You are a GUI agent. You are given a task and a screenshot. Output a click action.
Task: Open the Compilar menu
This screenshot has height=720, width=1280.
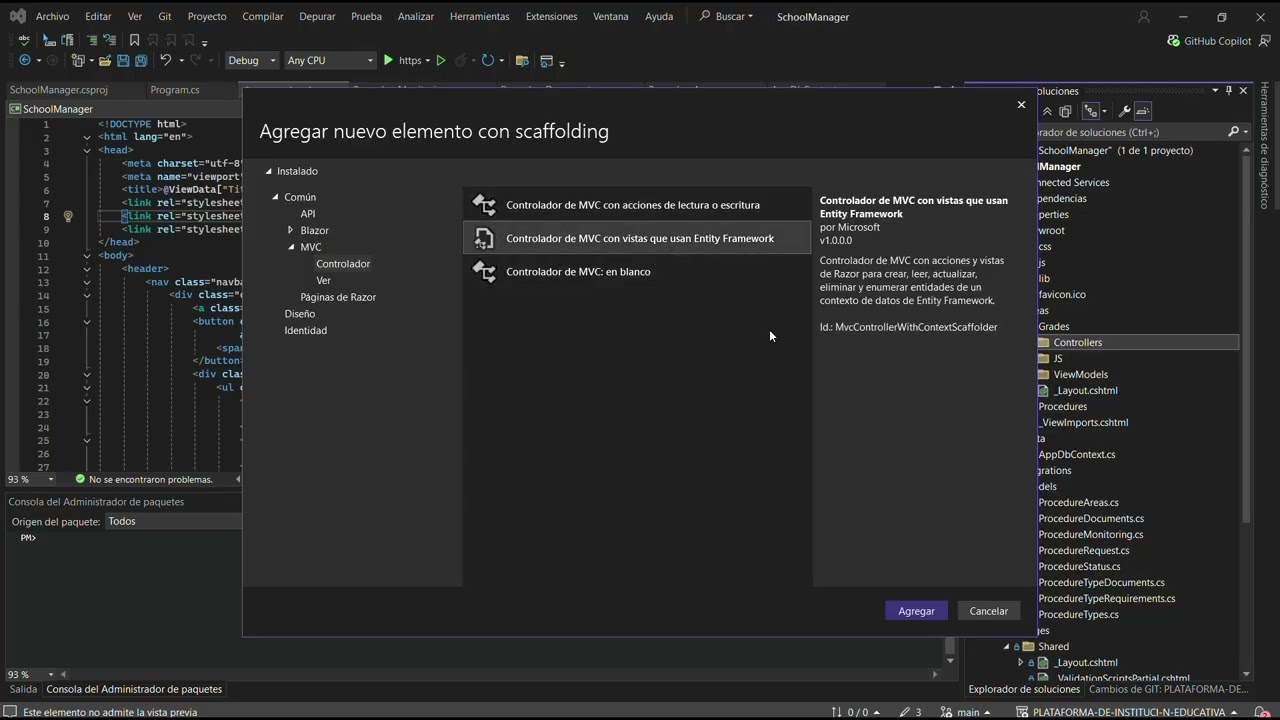point(263,17)
